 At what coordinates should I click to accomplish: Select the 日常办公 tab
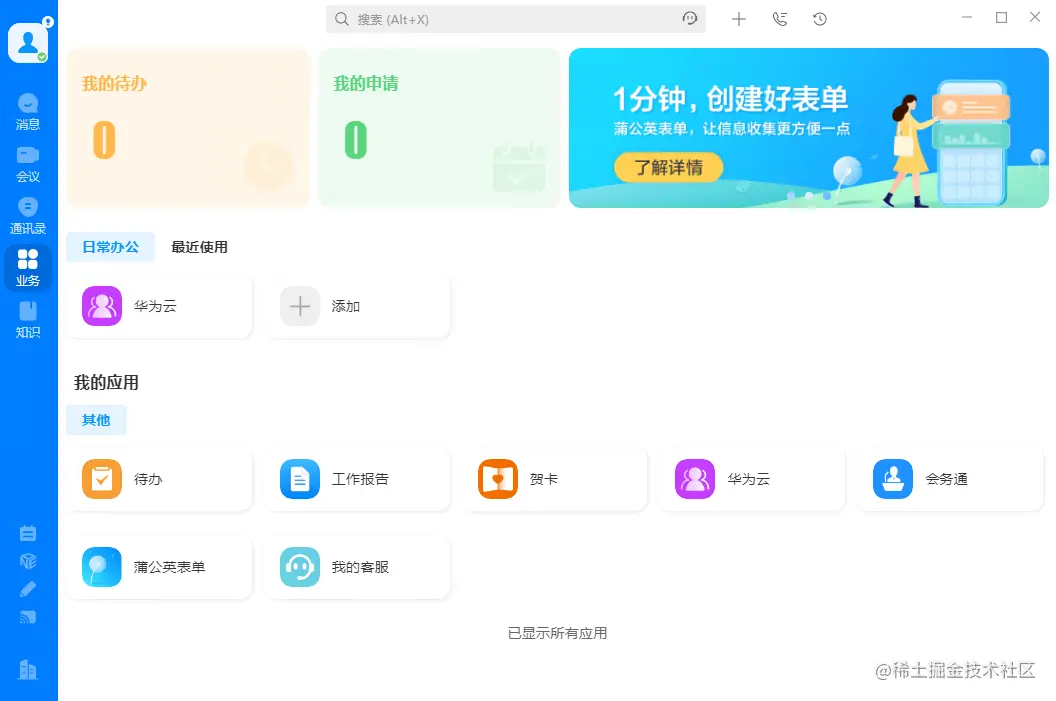[110, 247]
